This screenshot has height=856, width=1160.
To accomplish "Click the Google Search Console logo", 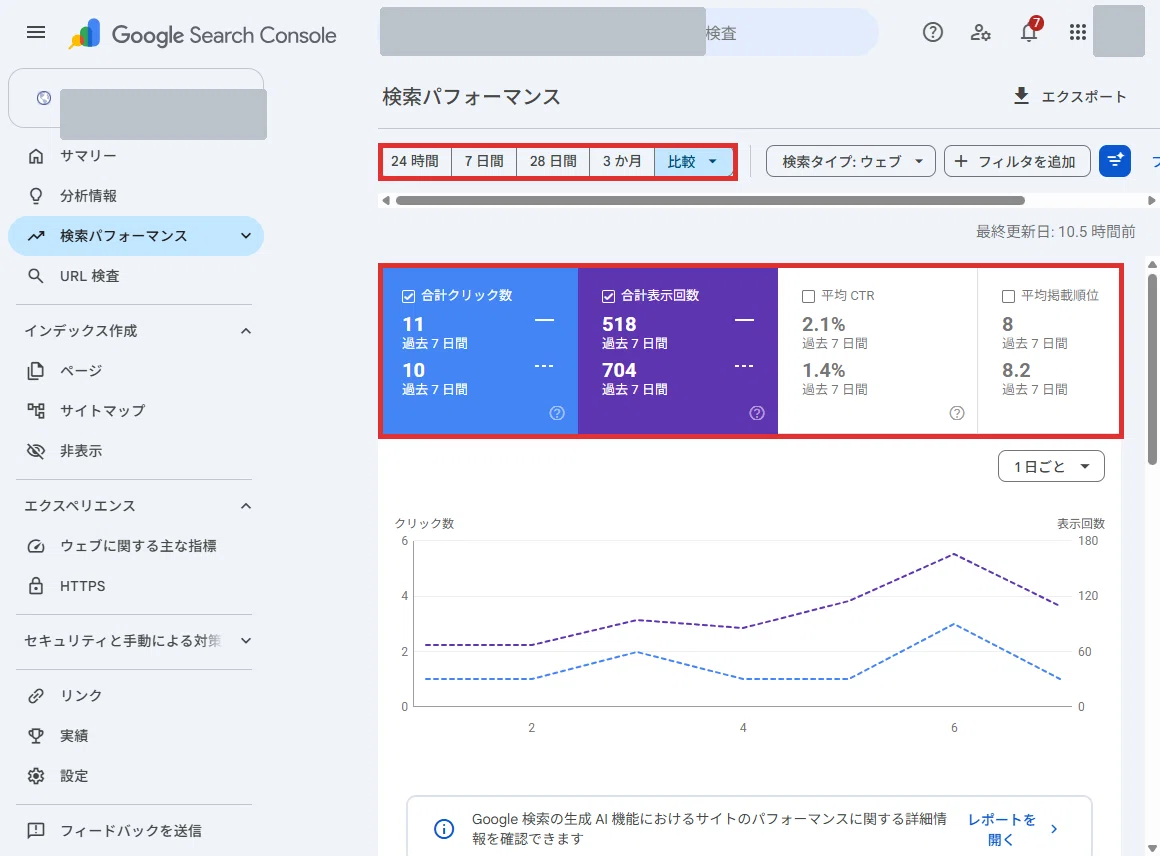I will (x=202, y=34).
